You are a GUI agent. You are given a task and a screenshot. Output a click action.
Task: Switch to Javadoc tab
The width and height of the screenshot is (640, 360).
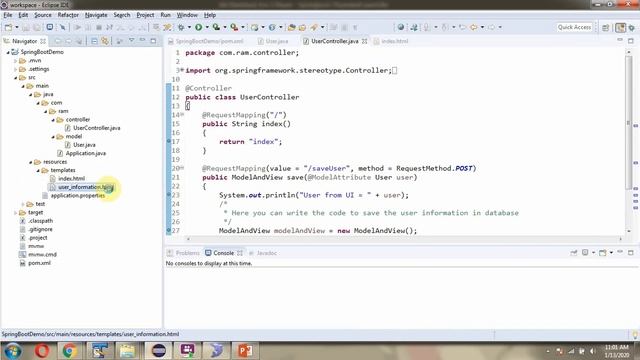point(263,253)
